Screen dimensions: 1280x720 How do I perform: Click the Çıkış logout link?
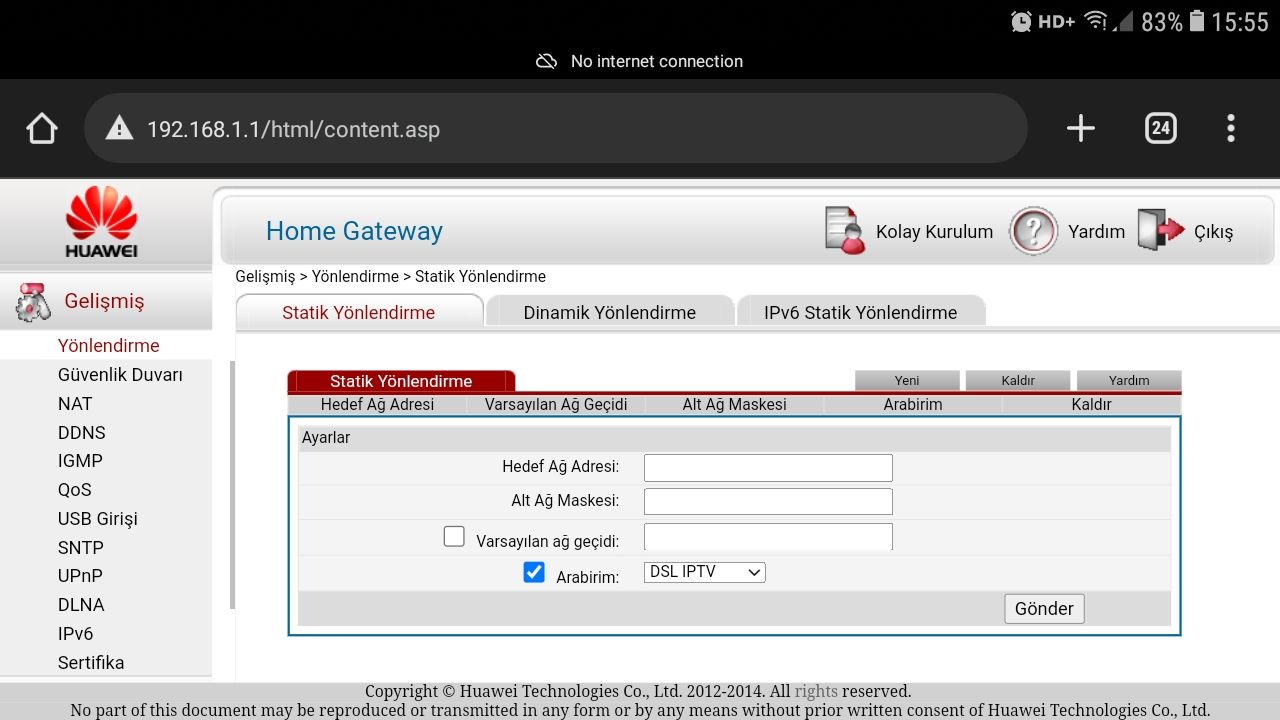[x=1213, y=231]
